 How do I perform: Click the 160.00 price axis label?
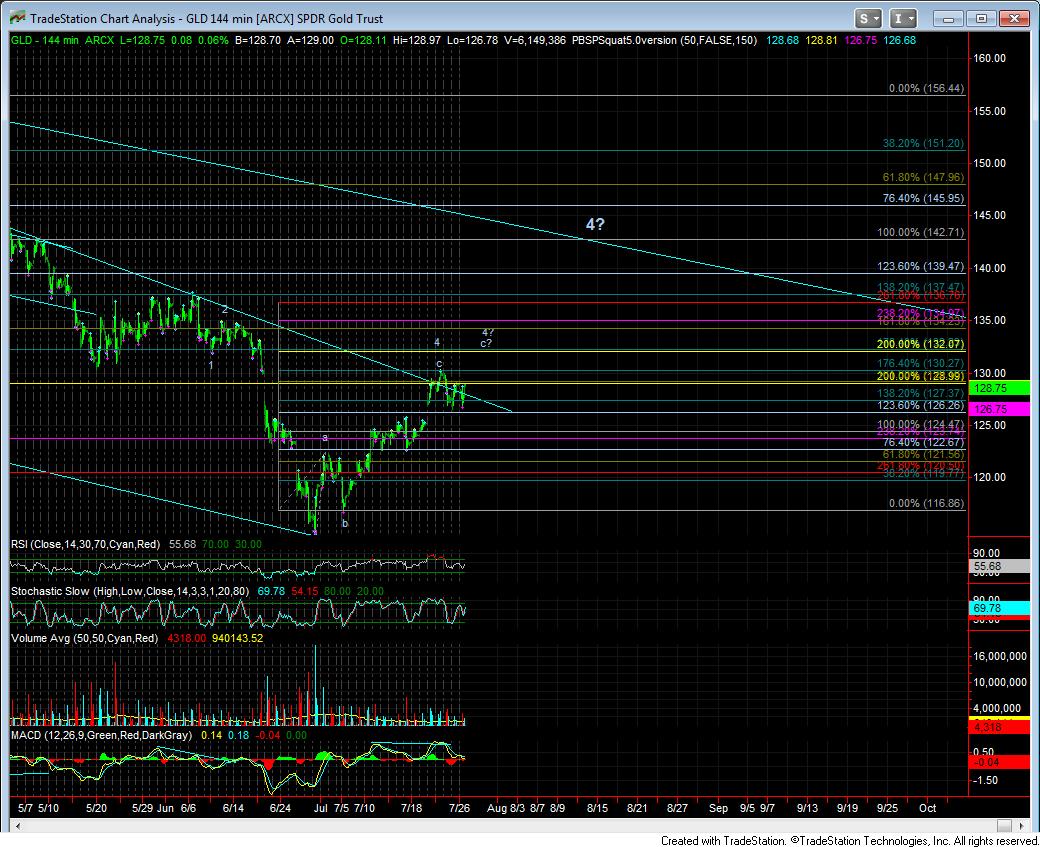click(x=990, y=58)
